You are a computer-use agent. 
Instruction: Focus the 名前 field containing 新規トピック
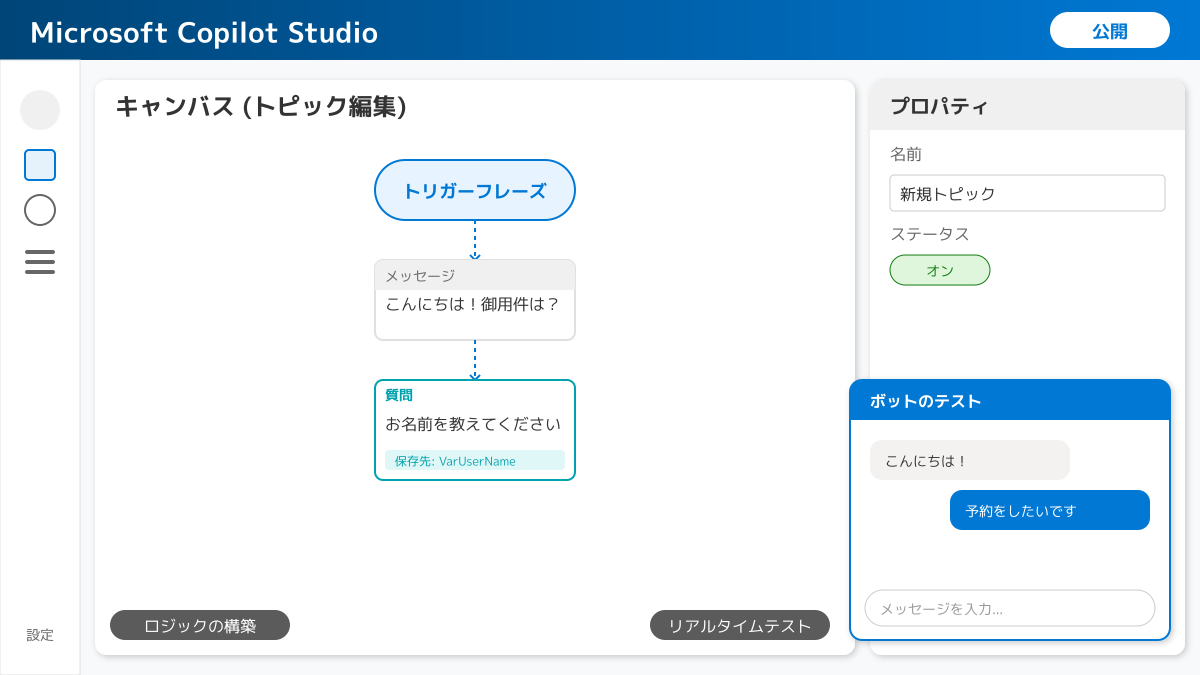point(1027,193)
